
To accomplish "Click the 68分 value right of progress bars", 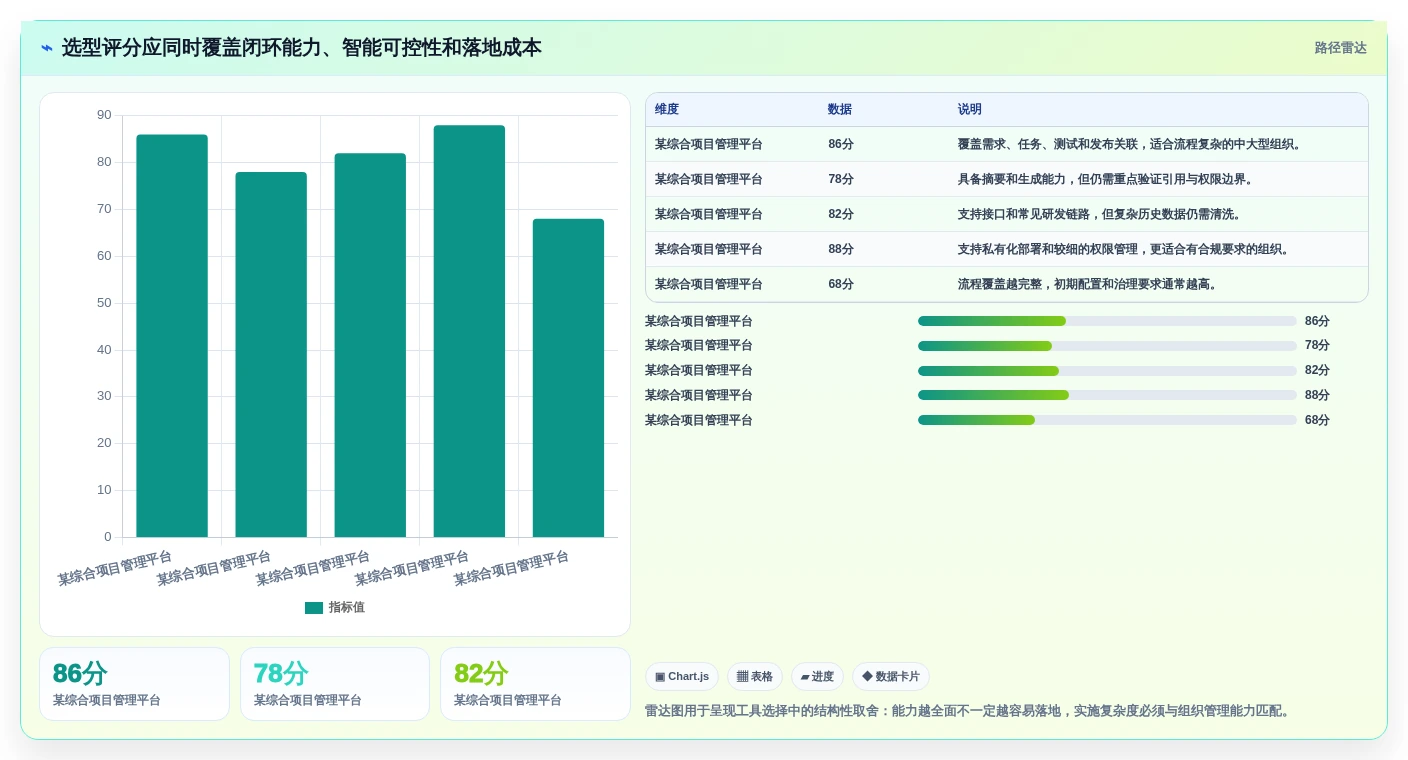I will pyautogui.click(x=1317, y=420).
